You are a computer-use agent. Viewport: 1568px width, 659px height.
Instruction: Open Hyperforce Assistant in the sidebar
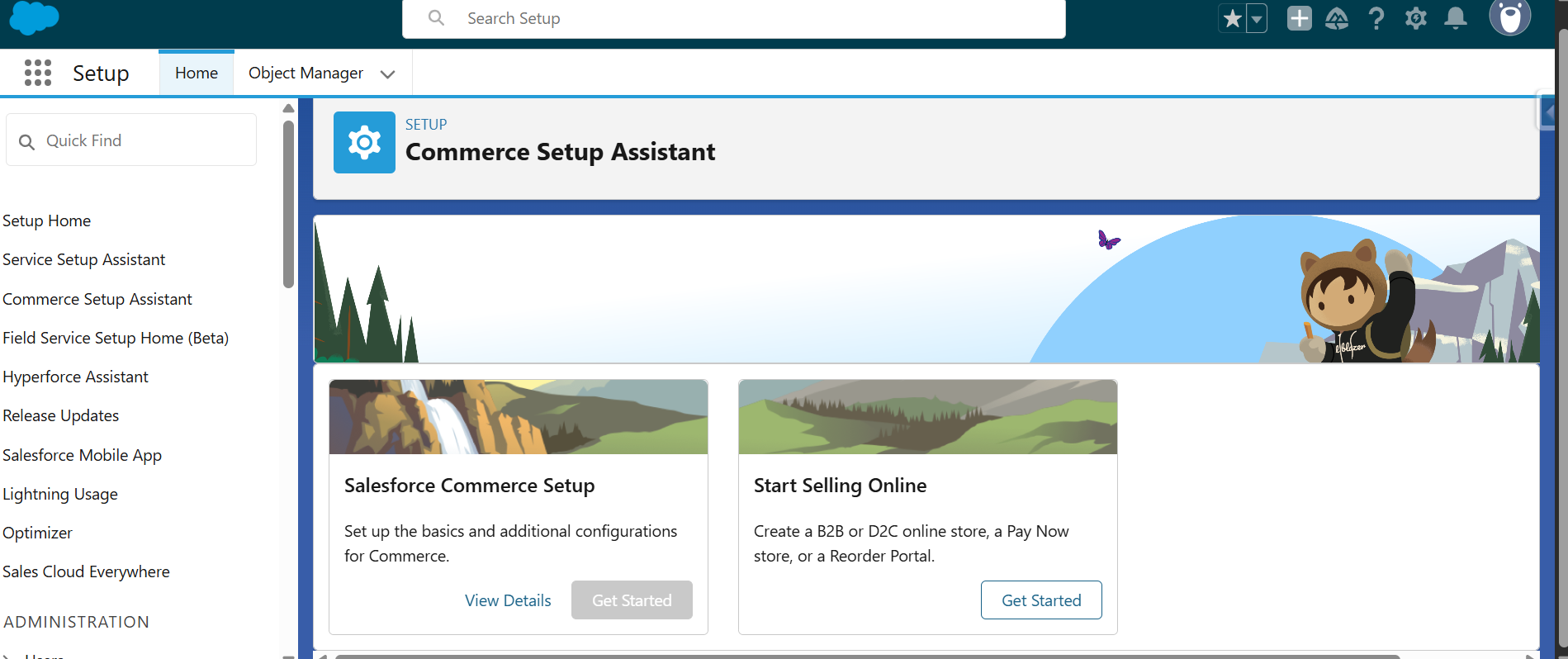(x=75, y=377)
